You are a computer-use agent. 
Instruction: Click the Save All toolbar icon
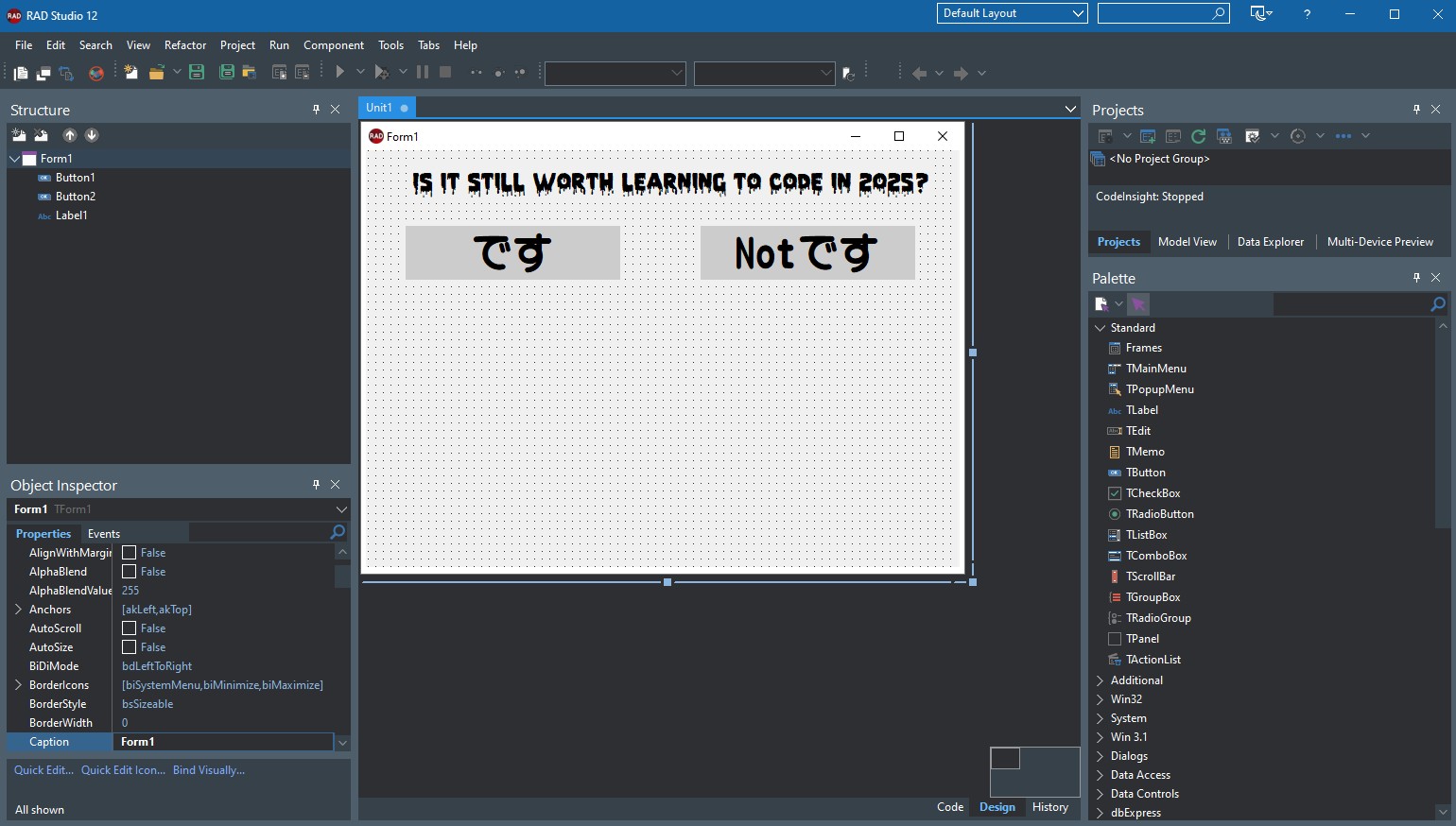(x=227, y=73)
